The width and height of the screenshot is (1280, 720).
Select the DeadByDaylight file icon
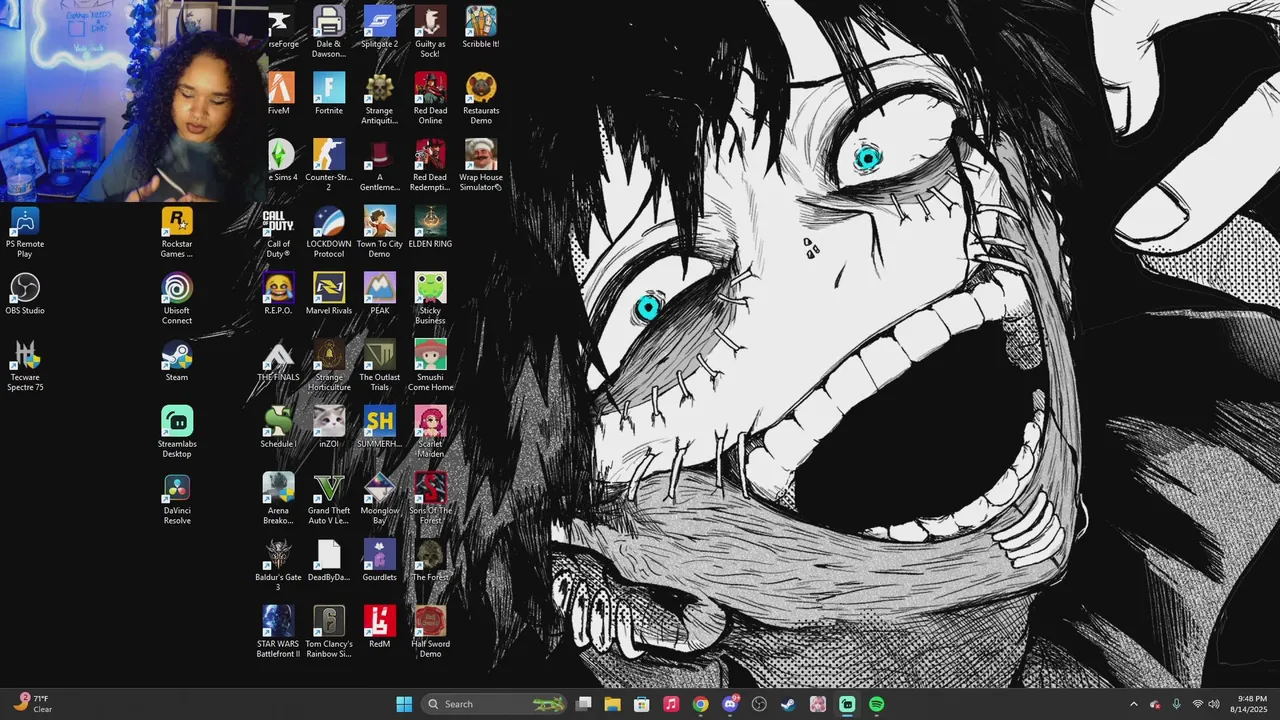coord(329,560)
